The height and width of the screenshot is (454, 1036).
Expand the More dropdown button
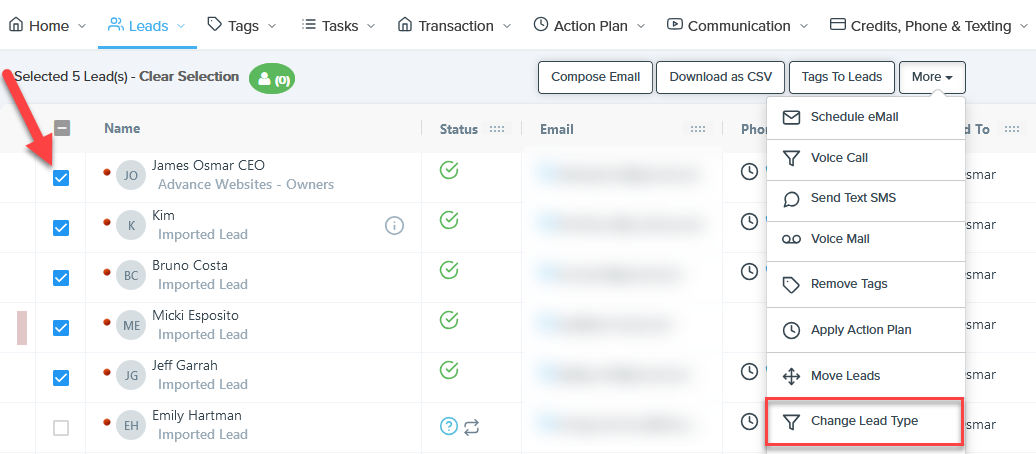click(x=931, y=77)
